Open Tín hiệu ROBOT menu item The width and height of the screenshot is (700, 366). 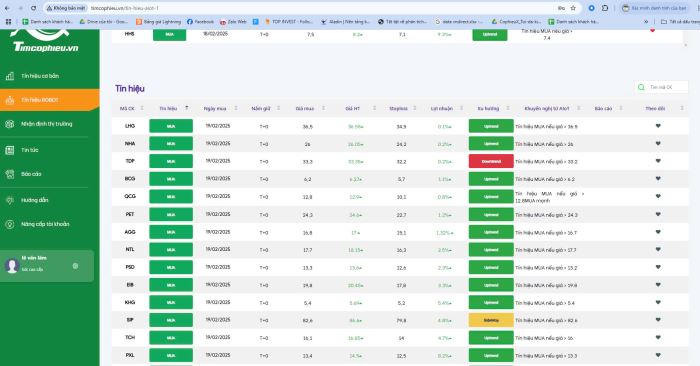pos(50,100)
